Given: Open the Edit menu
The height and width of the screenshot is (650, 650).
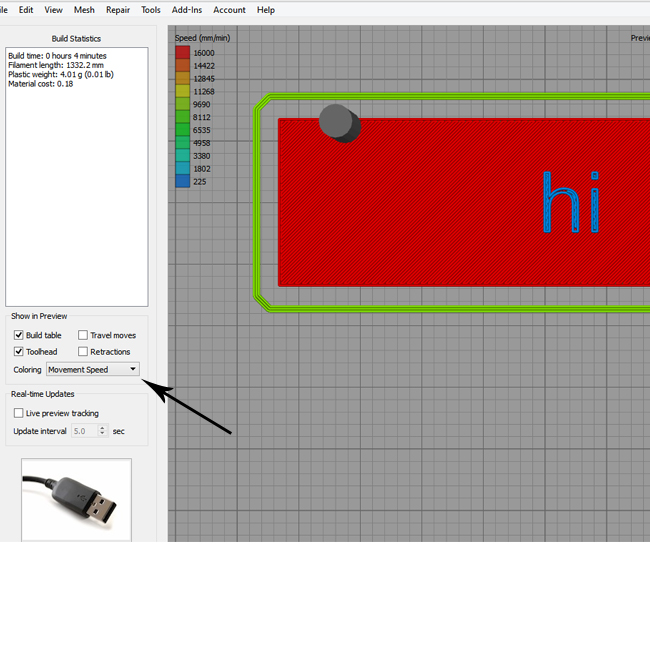Looking at the screenshot, I should [26, 10].
